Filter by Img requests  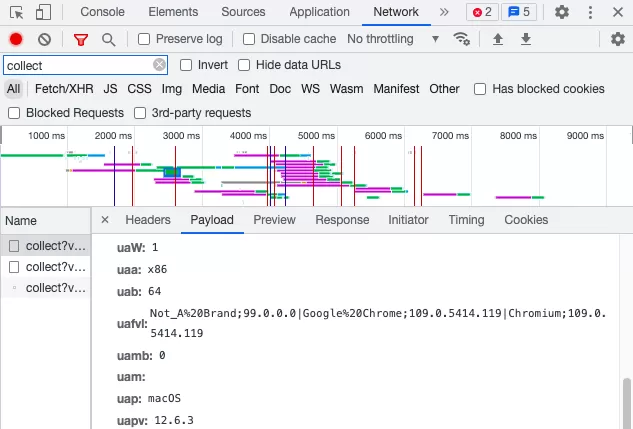(x=172, y=89)
